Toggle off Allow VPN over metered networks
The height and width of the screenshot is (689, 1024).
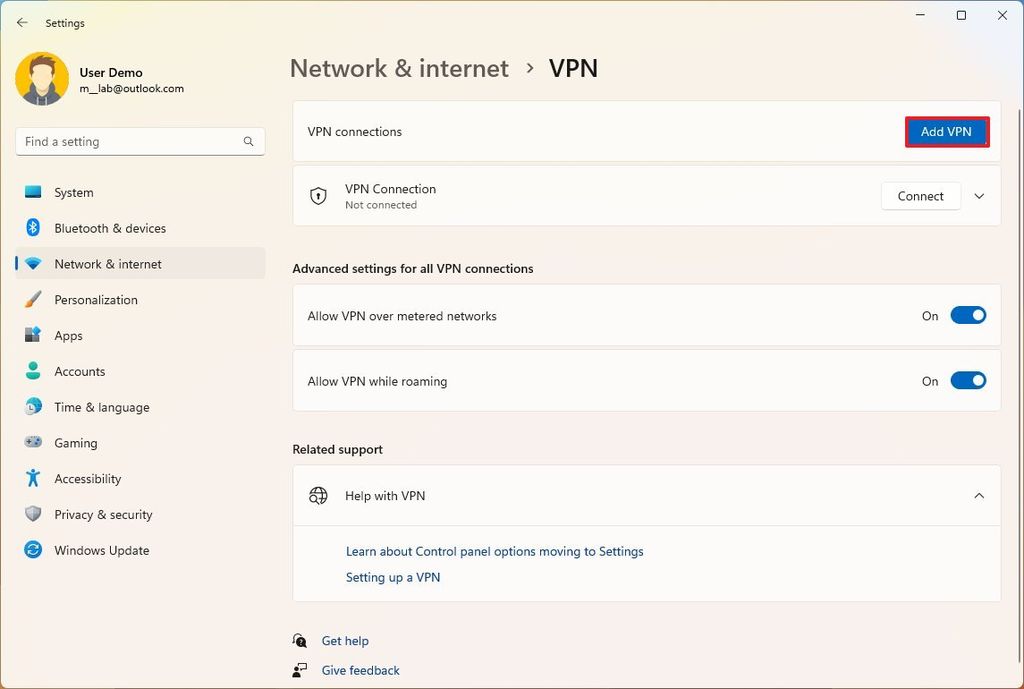pos(967,314)
